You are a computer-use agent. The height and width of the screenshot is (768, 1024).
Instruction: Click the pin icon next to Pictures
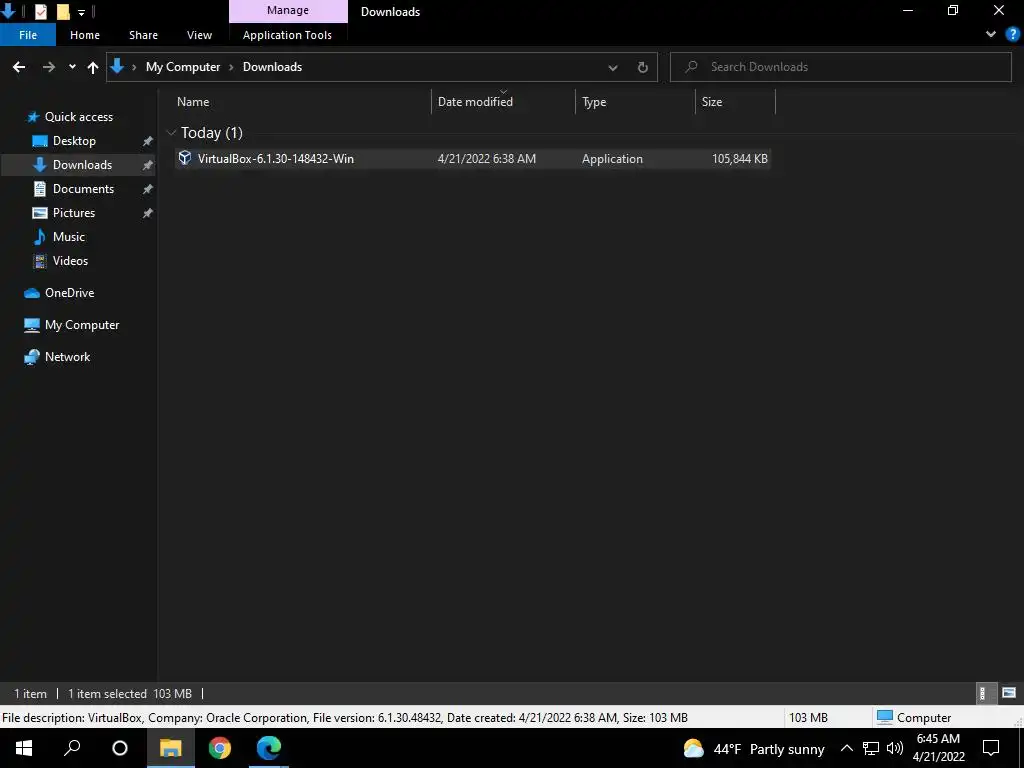148,213
